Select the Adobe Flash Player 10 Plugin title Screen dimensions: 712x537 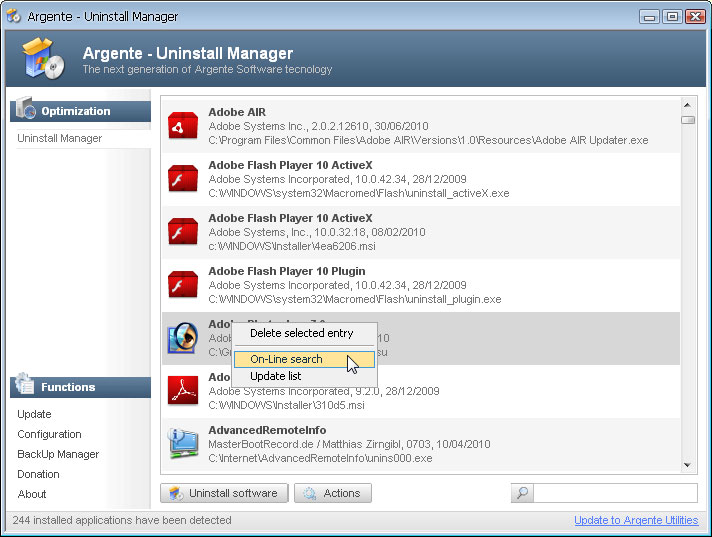point(287,271)
